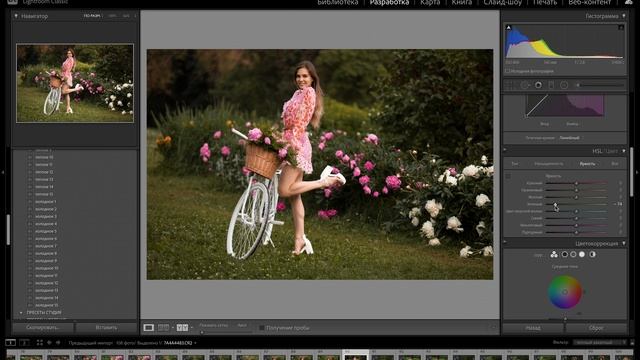Toggle Цветокоррекция panel on/off switch
Screen dimensions: 640x360
[x=505, y=242]
